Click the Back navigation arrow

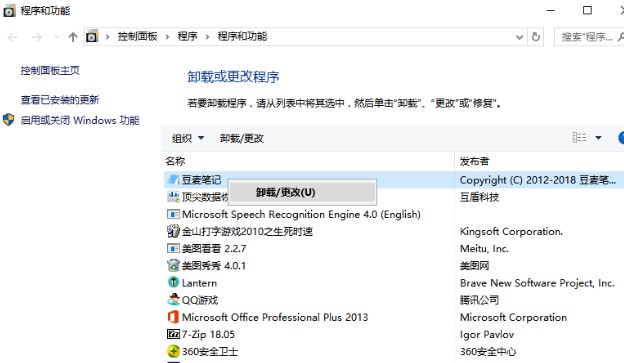tap(13, 37)
